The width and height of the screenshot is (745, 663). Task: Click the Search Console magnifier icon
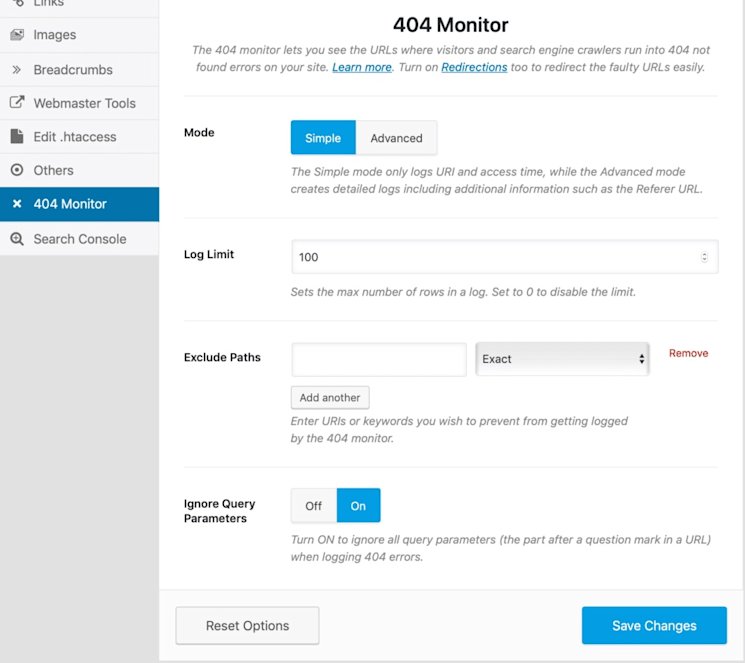tap(17, 239)
